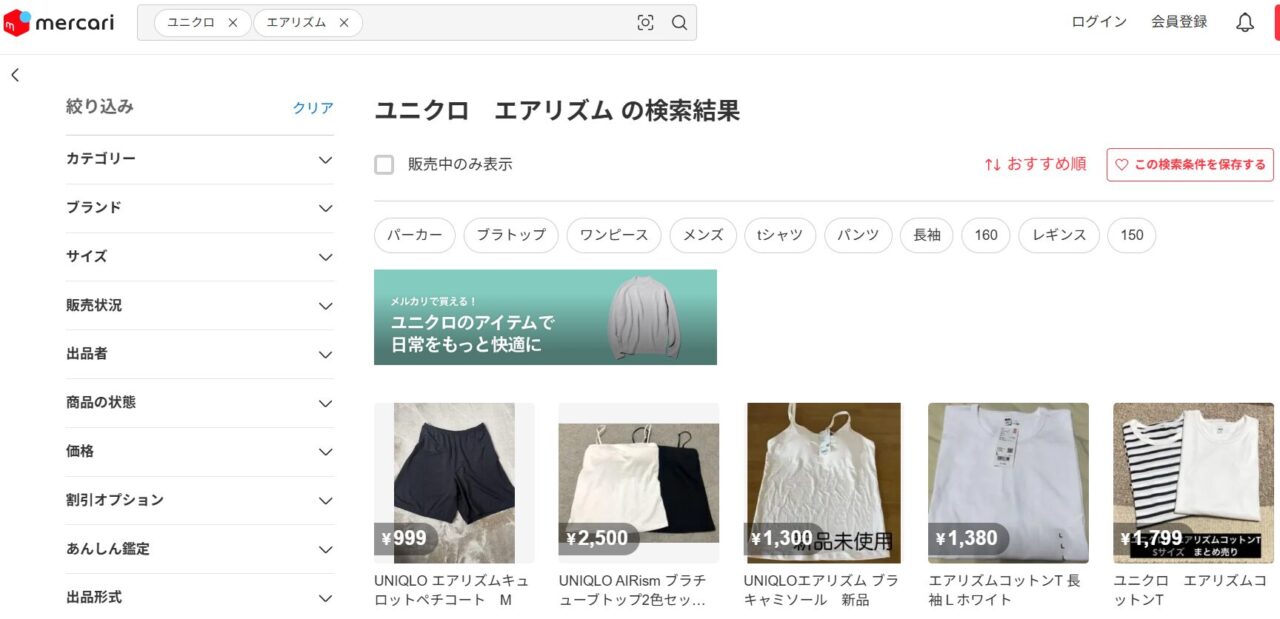The height and width of the screenshot is (619, 1280).
Task: Open the ¥999 culotte petticoat thumbnail
Action: (x=454, y=483)
